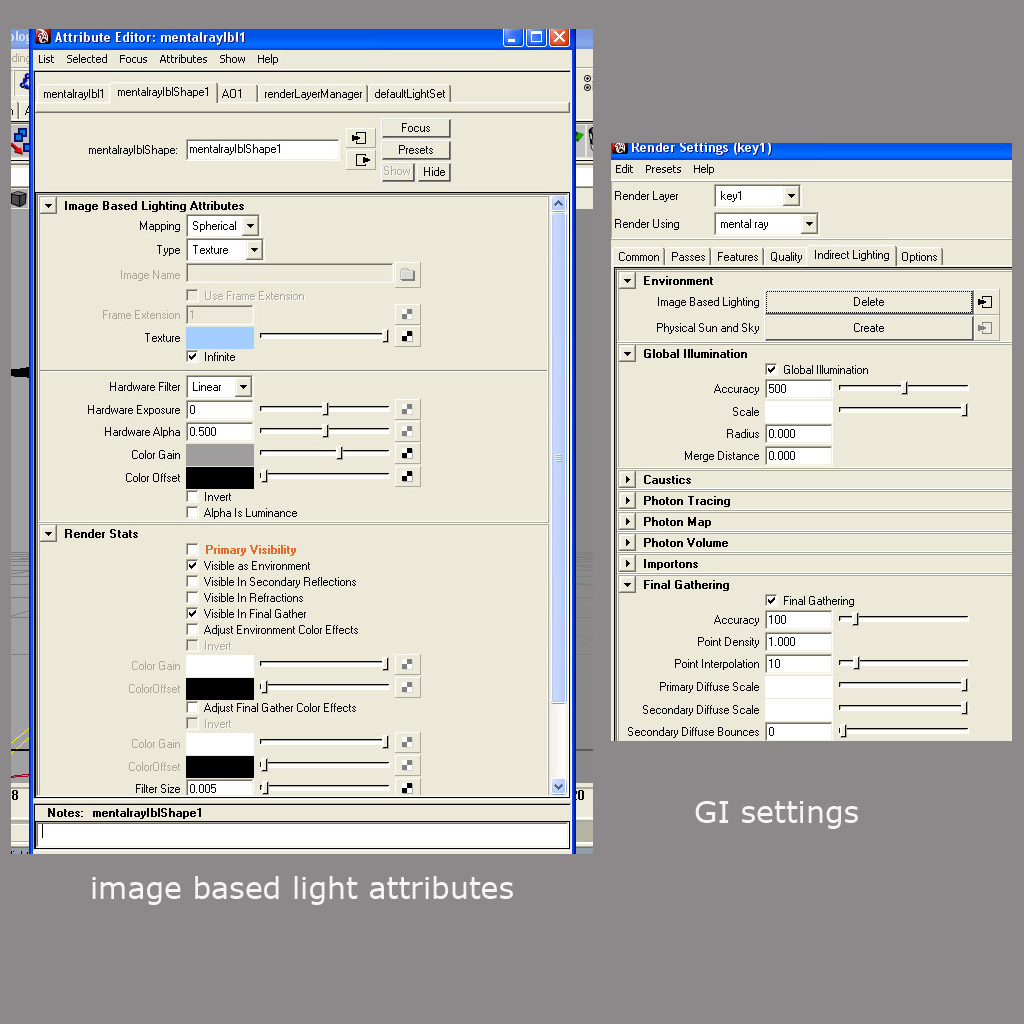
Task: Open Image Based Lighting attributes via arrow icon
Action: coord(47,205)
